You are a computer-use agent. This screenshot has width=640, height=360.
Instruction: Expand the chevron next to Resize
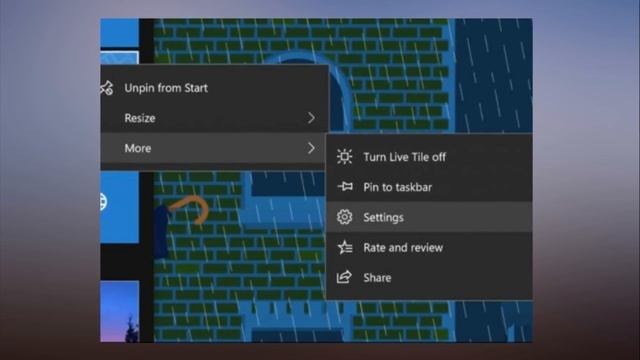pos(311,118)
